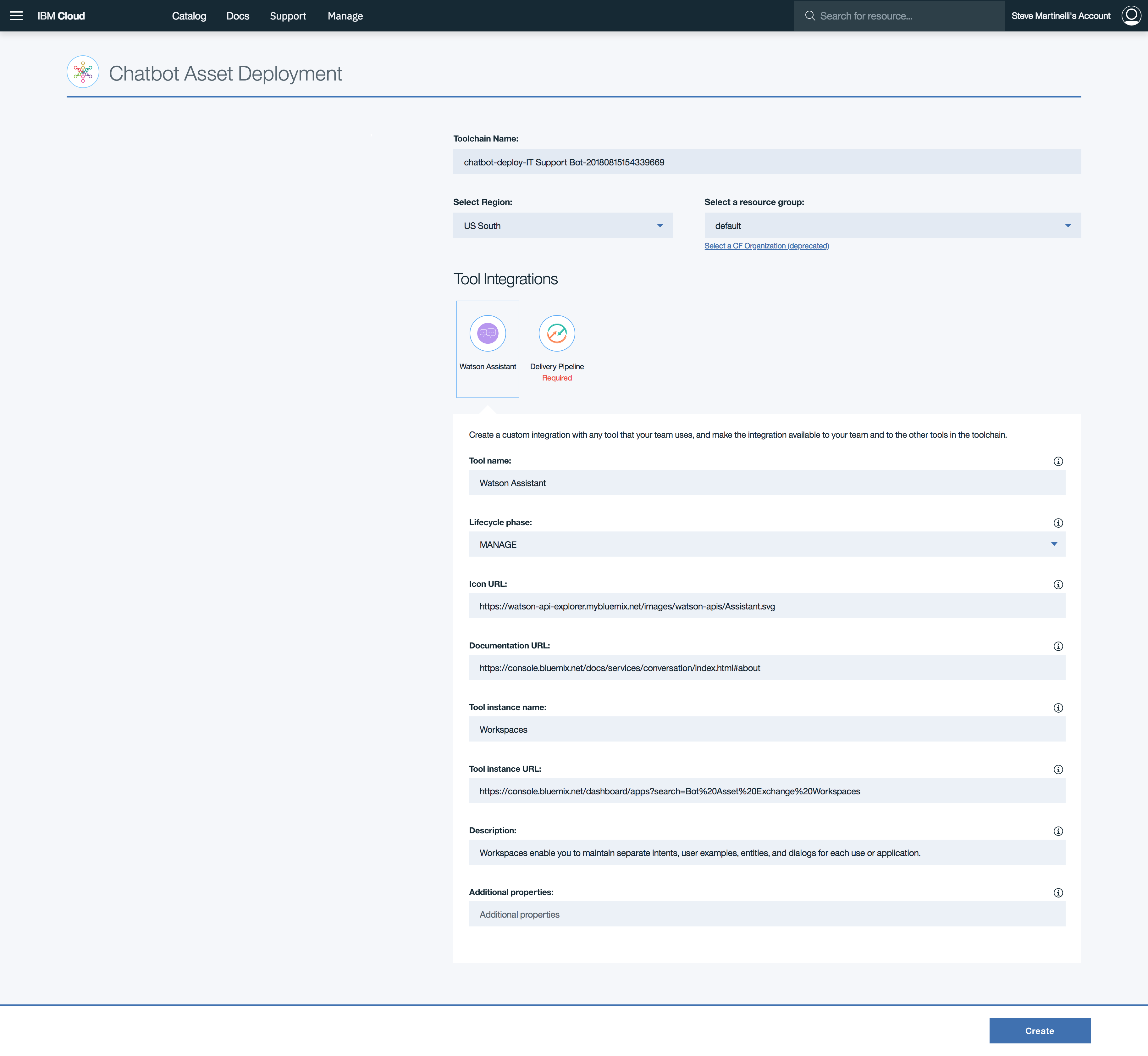Open the hamburger navigation menu
1148x1056 pixels.
[17, 16]
